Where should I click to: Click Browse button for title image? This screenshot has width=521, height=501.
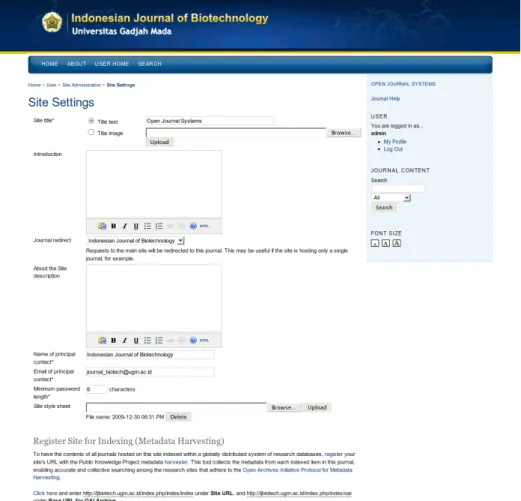[x=344, y=133]
